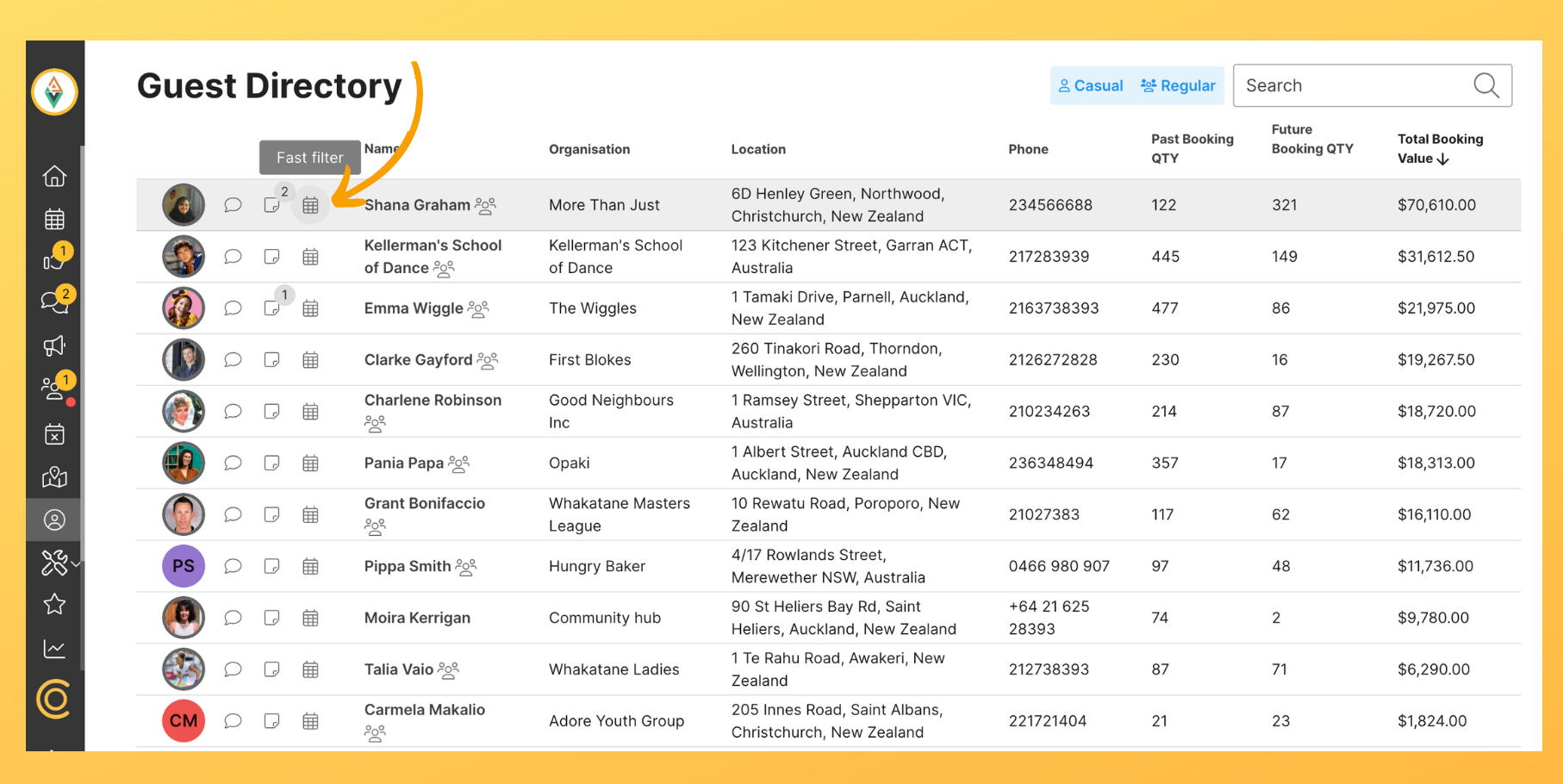Sort by Total Booking Value column
The height and width of the screenshot is (784, 1563).
1440,148
